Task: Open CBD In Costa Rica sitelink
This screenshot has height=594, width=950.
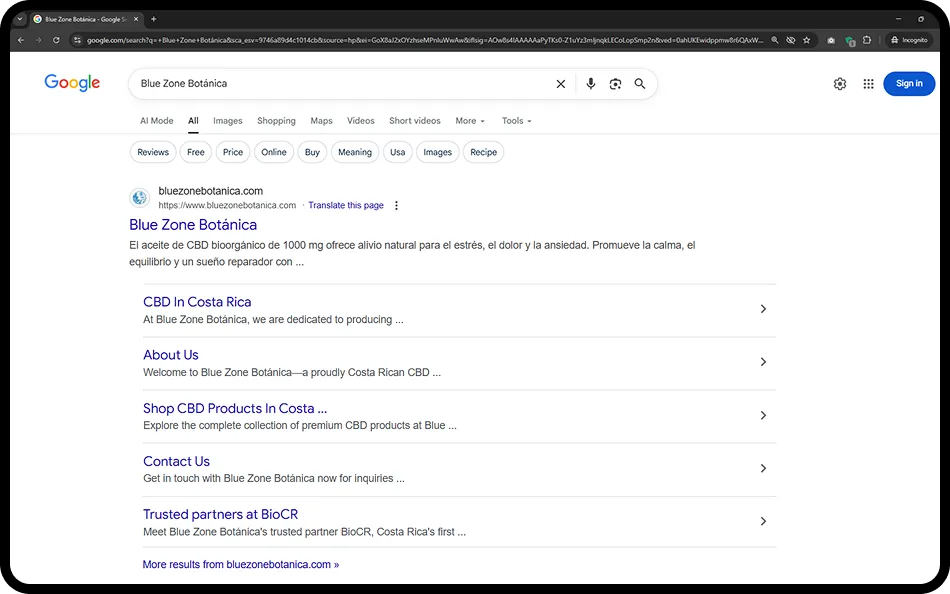Action: pos(197,302)
